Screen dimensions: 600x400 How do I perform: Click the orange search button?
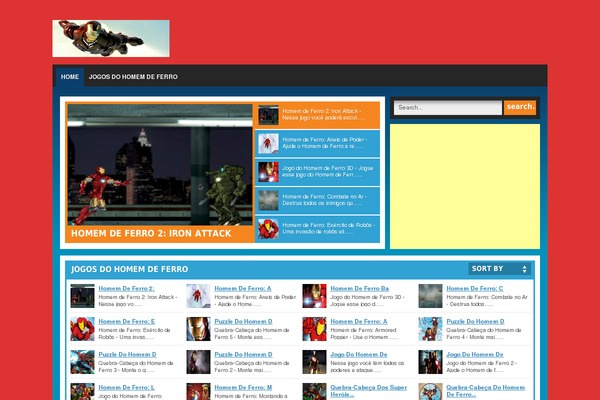(520, 107)
